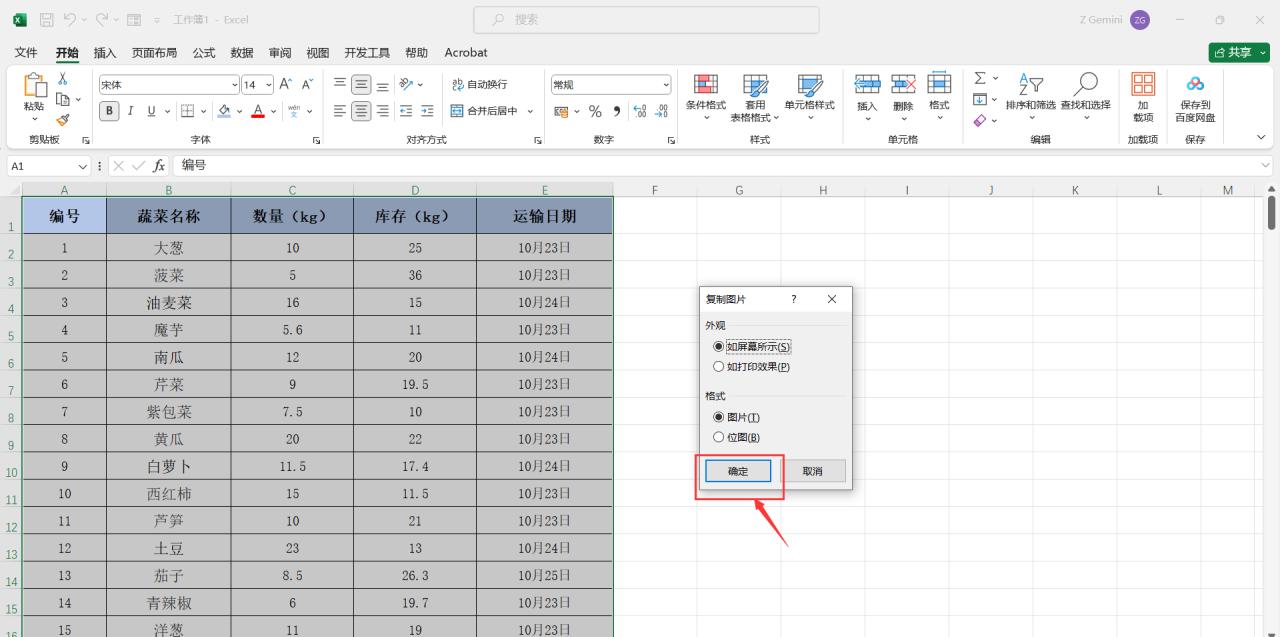Decrease decimal places
This screenshot has height=637, width=1280.
click(661, 111)
